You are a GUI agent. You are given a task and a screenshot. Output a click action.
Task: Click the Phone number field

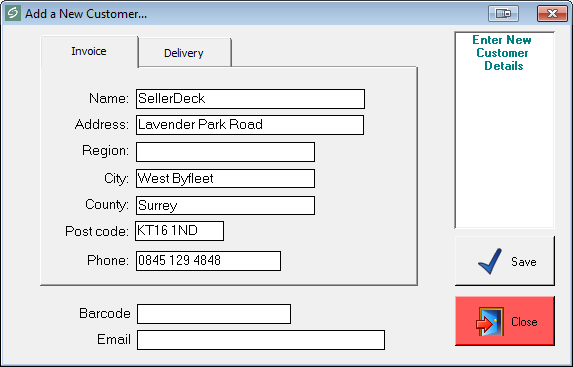[208, 261]
